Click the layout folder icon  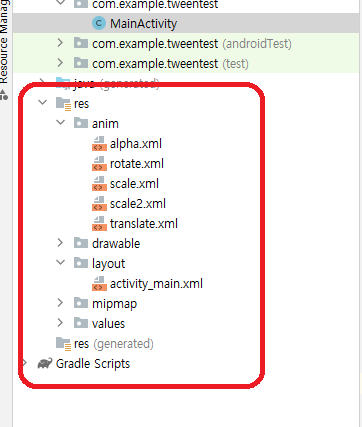(x=81, y=263)
